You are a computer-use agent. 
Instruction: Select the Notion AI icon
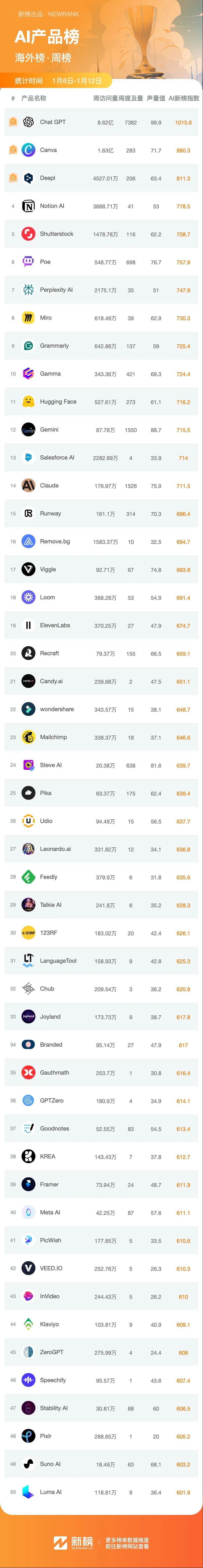pyautogui.click(x=28, y=206)
